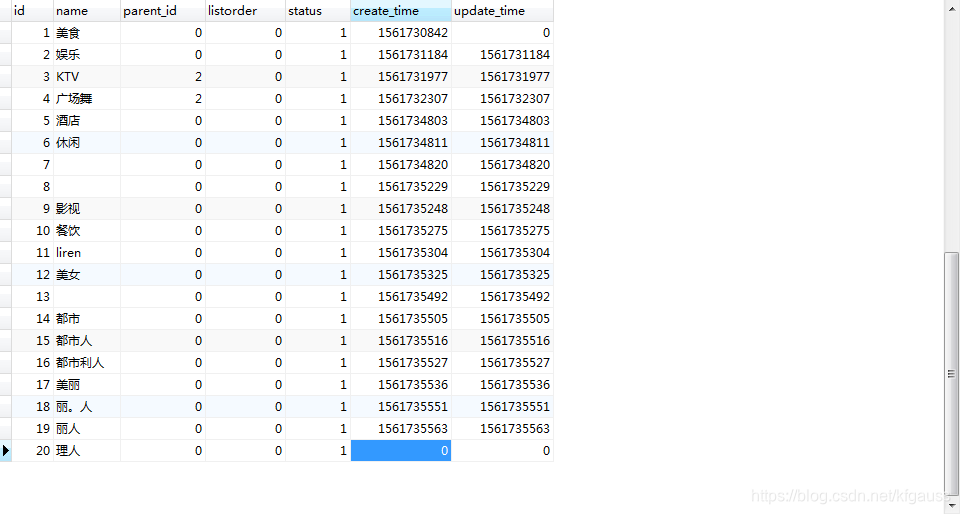This screenshot has width=960, height=514.
Task: Click the update_time cell 0 in row 20
Action: coord(503,451)
